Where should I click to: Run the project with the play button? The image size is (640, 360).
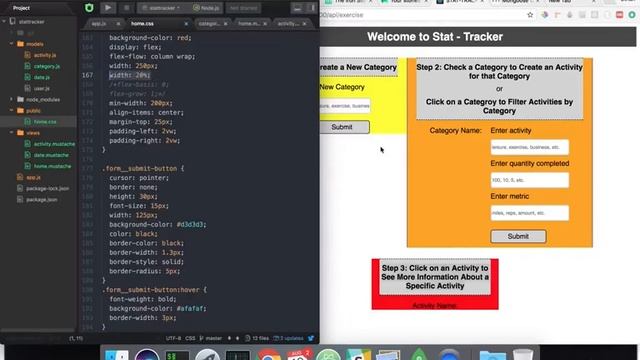[108, 8]
